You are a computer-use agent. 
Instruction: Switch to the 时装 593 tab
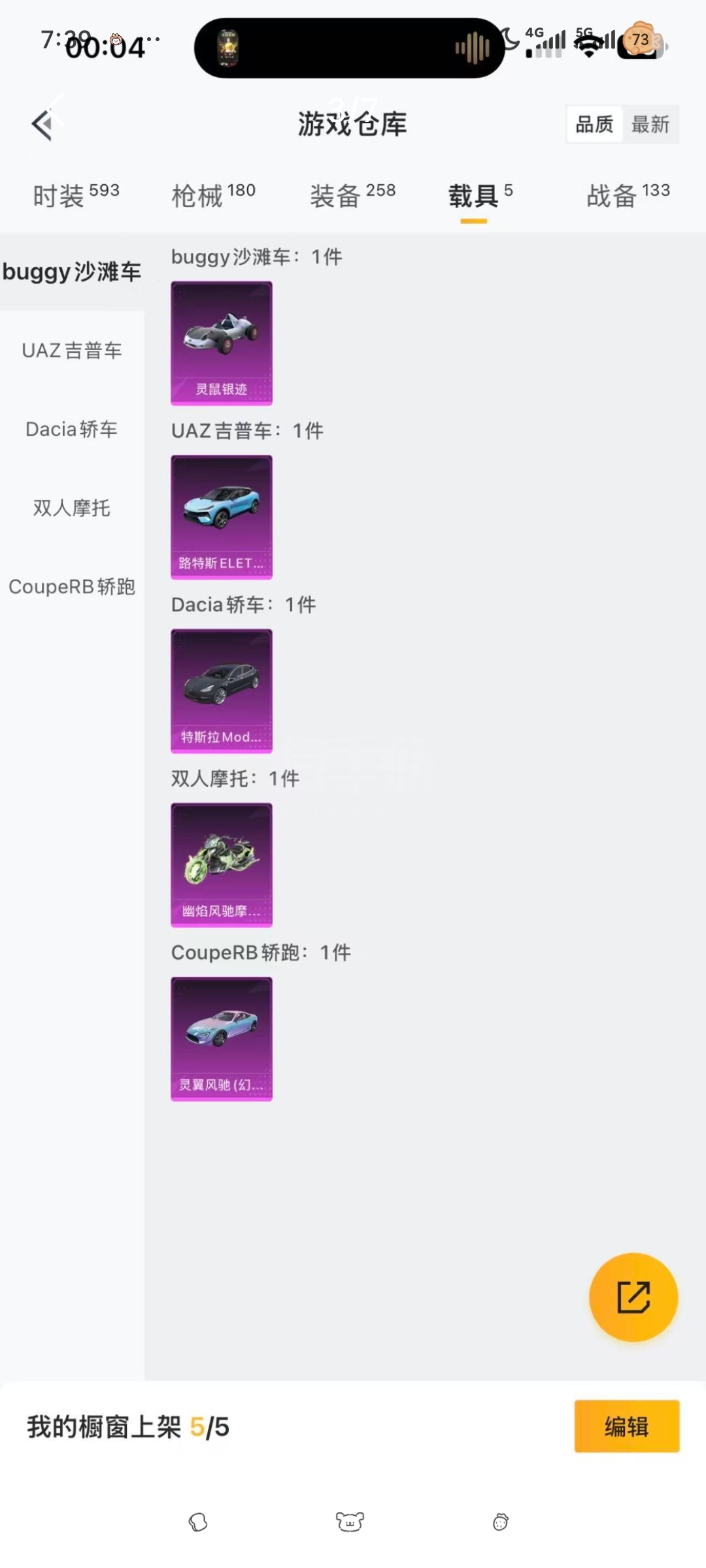click(76, 195)
